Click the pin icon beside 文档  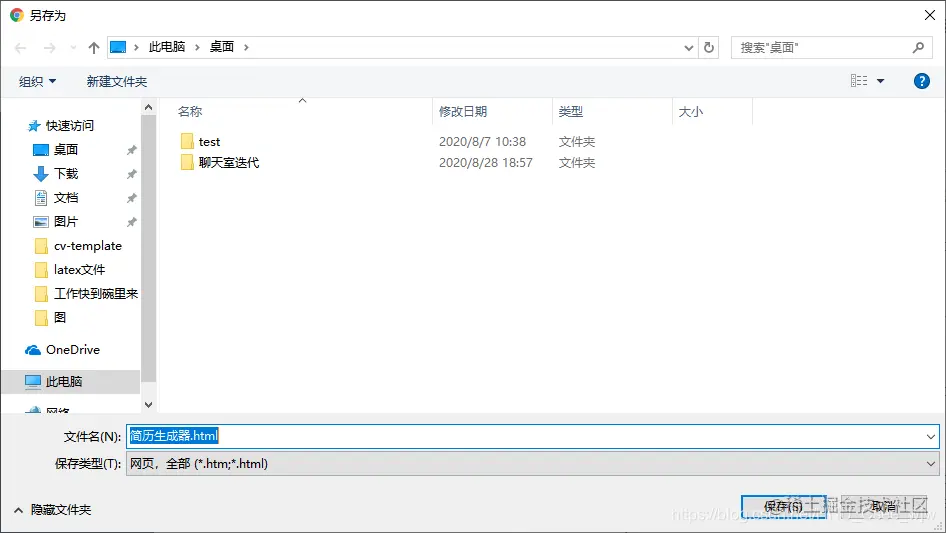click(131, 198)
